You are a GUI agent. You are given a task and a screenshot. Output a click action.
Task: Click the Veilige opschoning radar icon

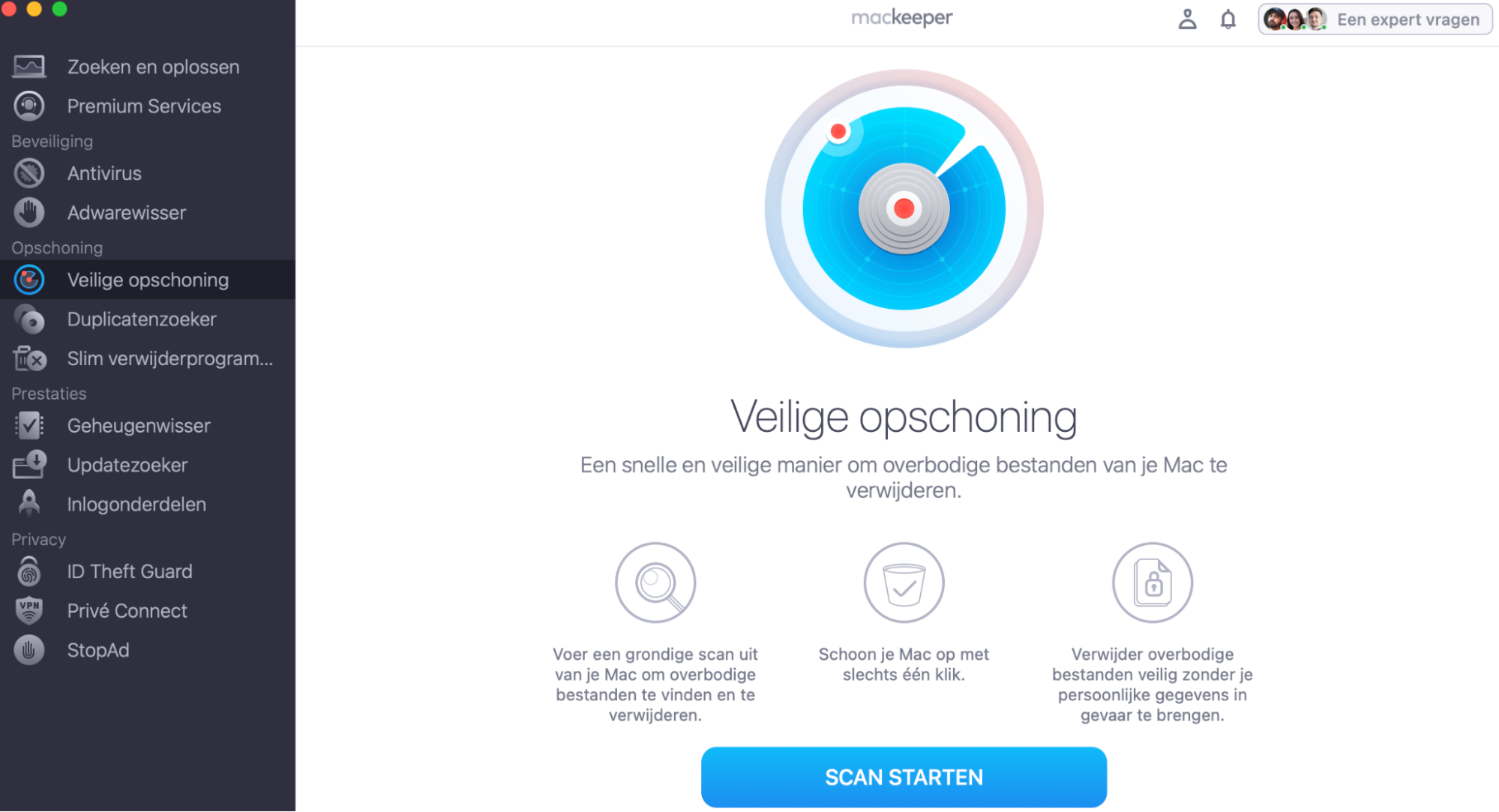pyautogui.click(x=28, y=280)
